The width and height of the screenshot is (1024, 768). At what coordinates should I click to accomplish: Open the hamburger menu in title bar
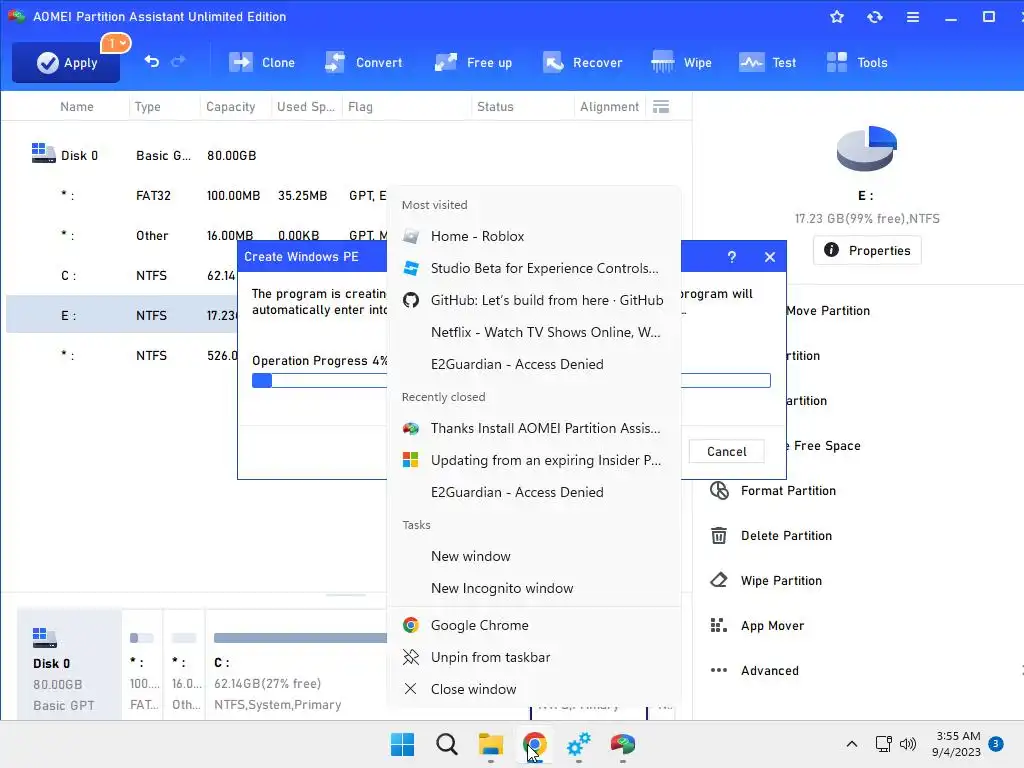click(912, 17)
